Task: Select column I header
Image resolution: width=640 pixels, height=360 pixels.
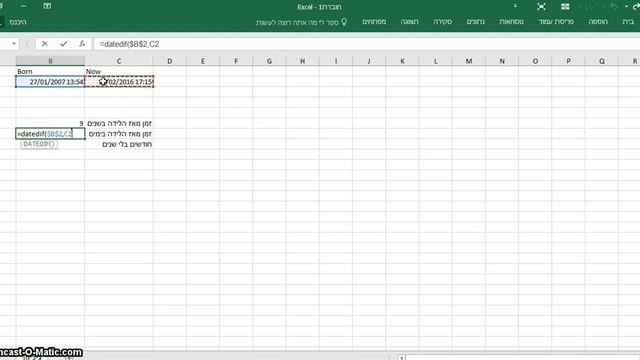Action: point(336,61)
